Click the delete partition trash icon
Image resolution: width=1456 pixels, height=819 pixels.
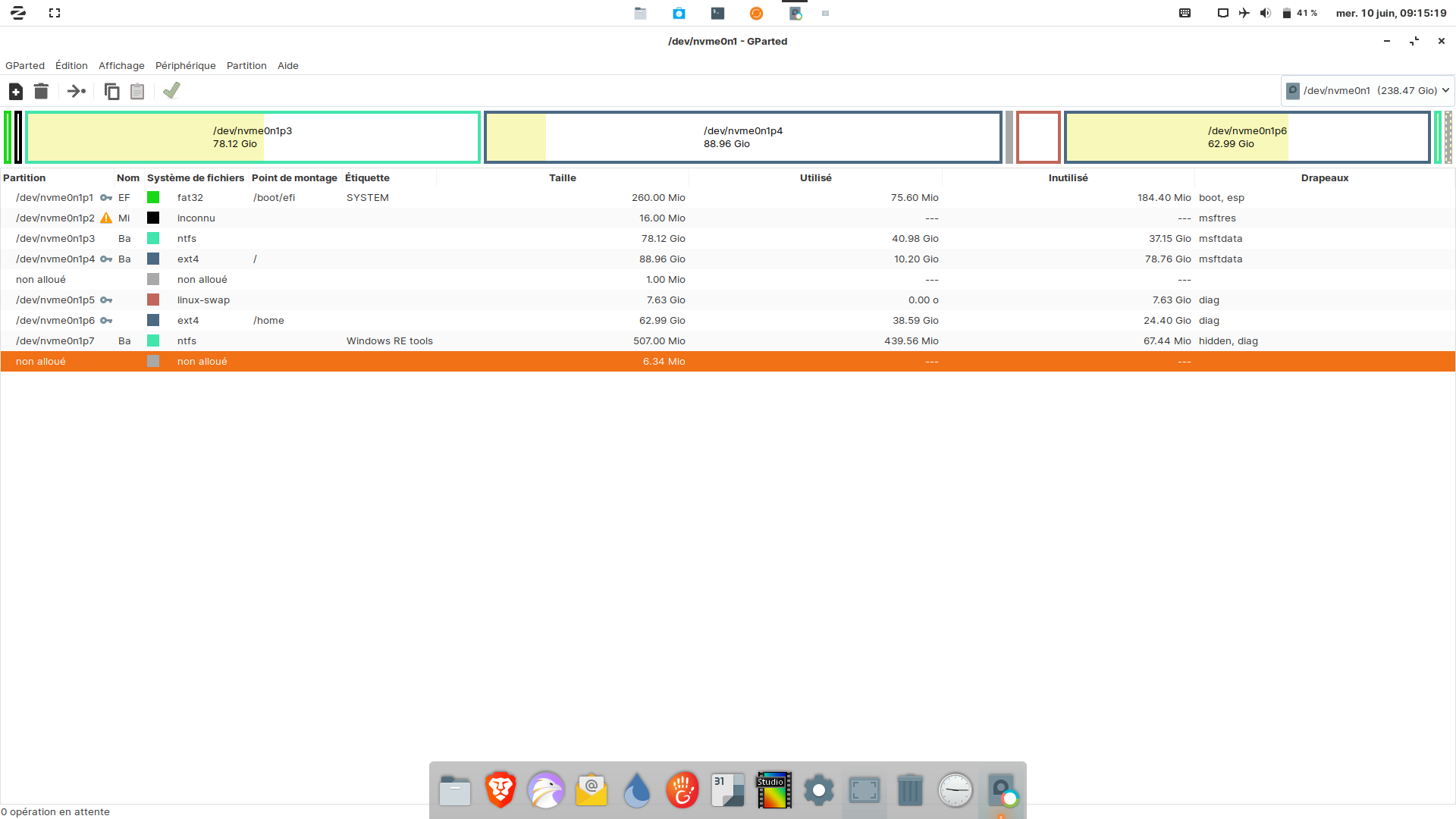coord(41,92)
